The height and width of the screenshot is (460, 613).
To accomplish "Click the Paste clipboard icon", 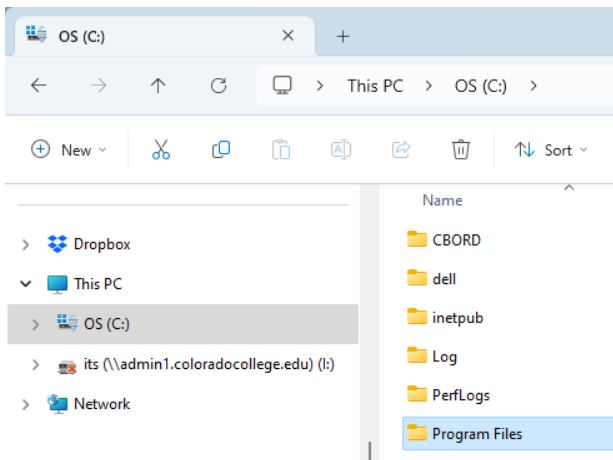I will [281, 150].
